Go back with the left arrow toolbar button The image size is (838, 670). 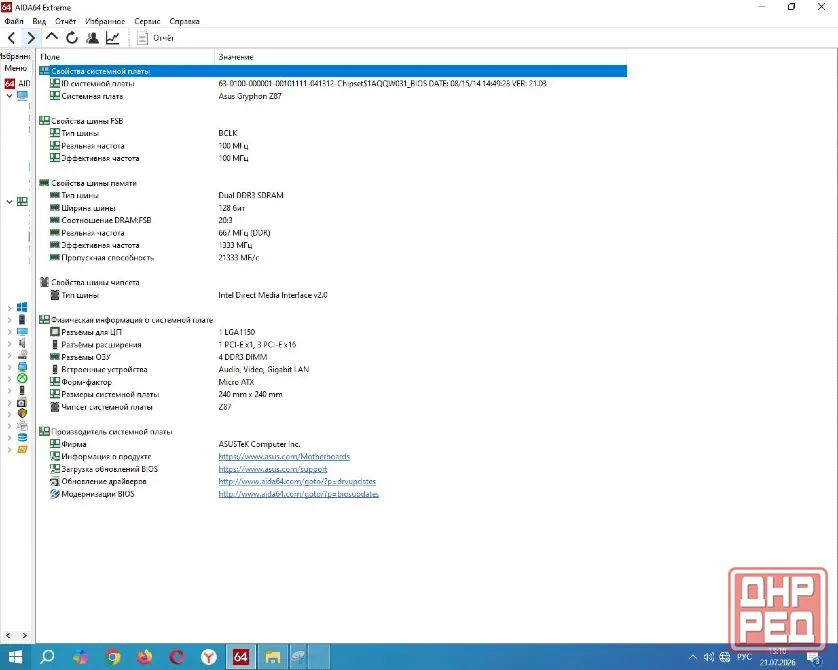coord(11,38)
